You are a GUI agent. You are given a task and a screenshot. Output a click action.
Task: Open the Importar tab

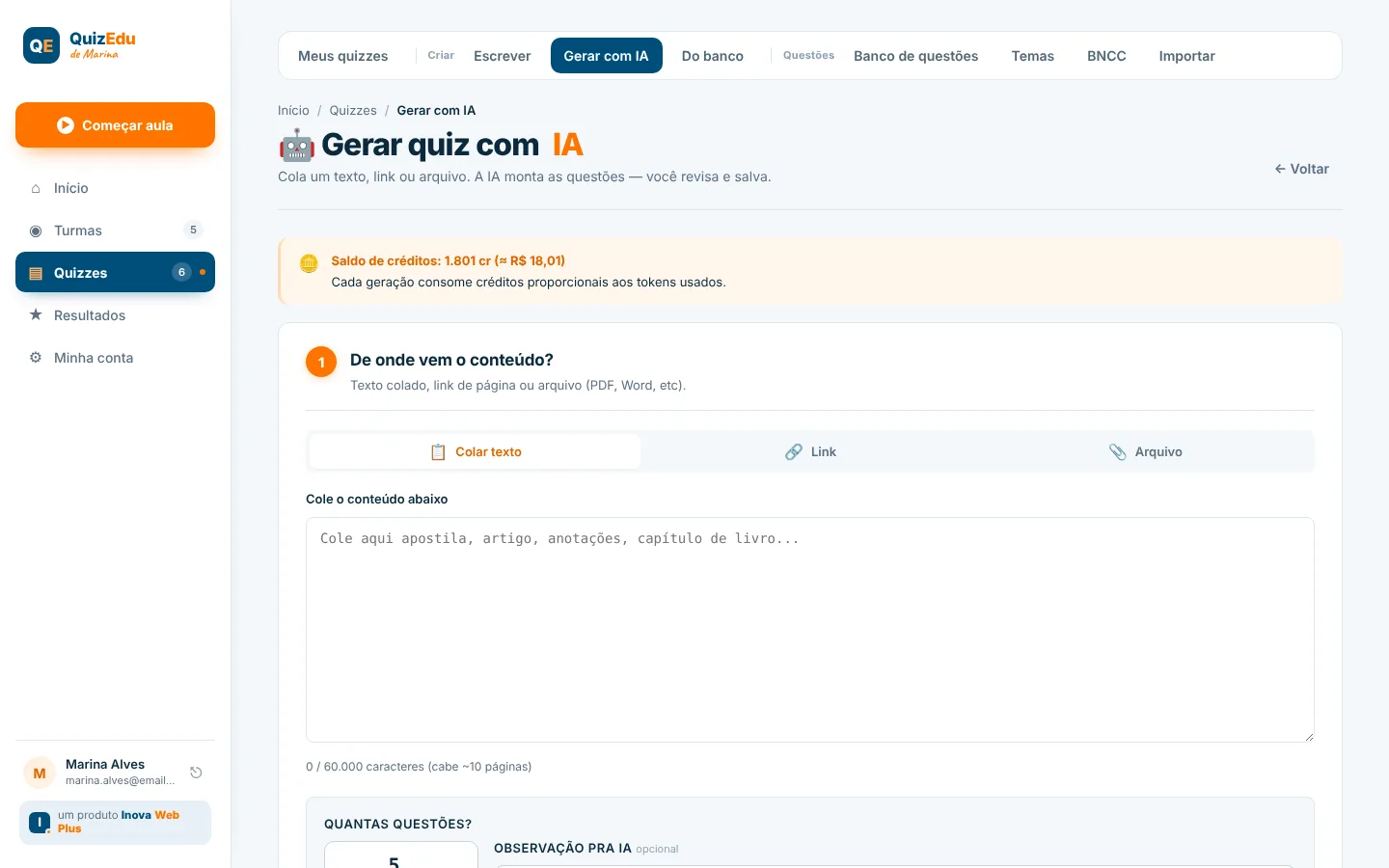click(x=1187, y=56)
